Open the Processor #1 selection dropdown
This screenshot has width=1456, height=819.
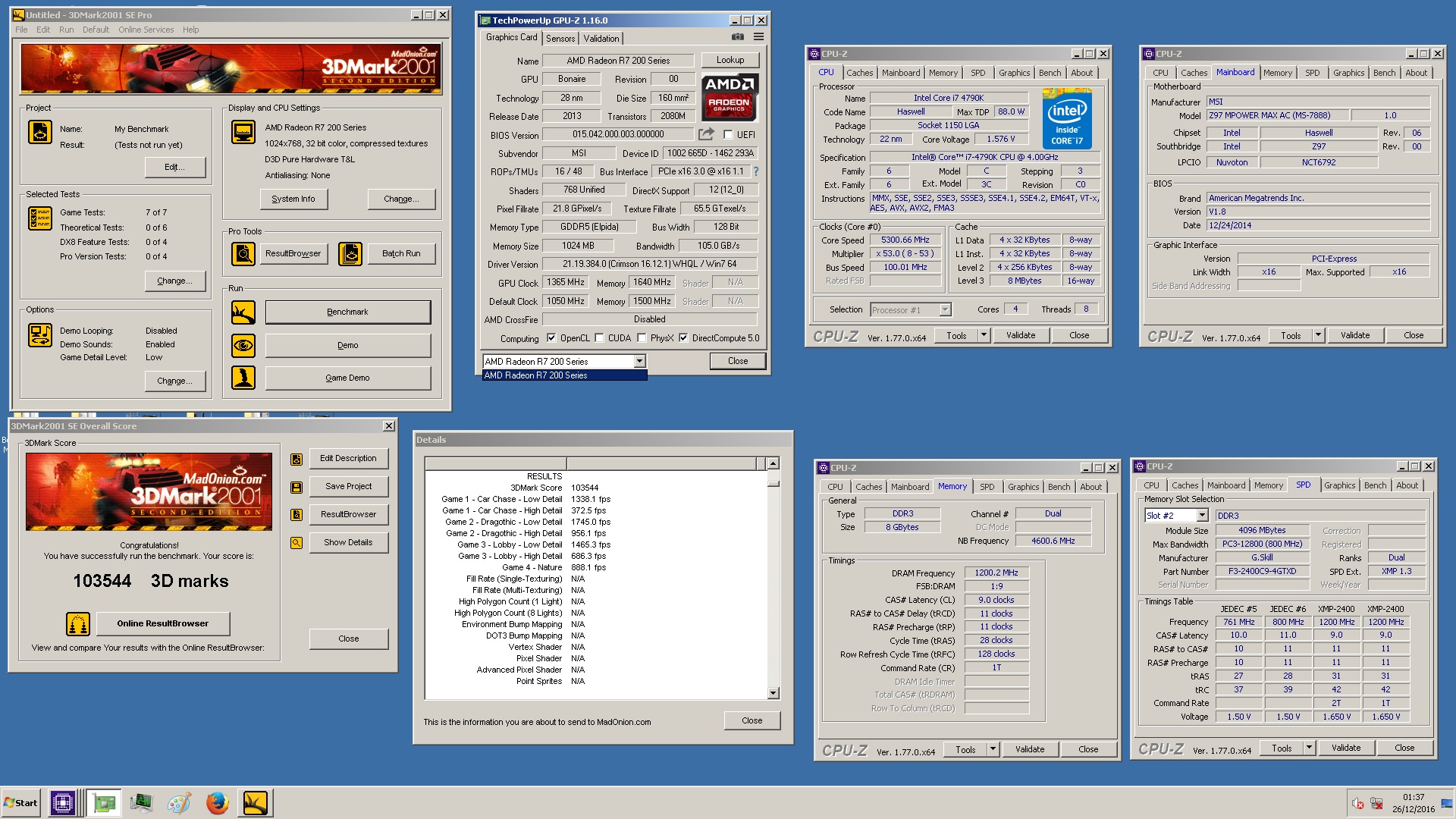(945, 309)
